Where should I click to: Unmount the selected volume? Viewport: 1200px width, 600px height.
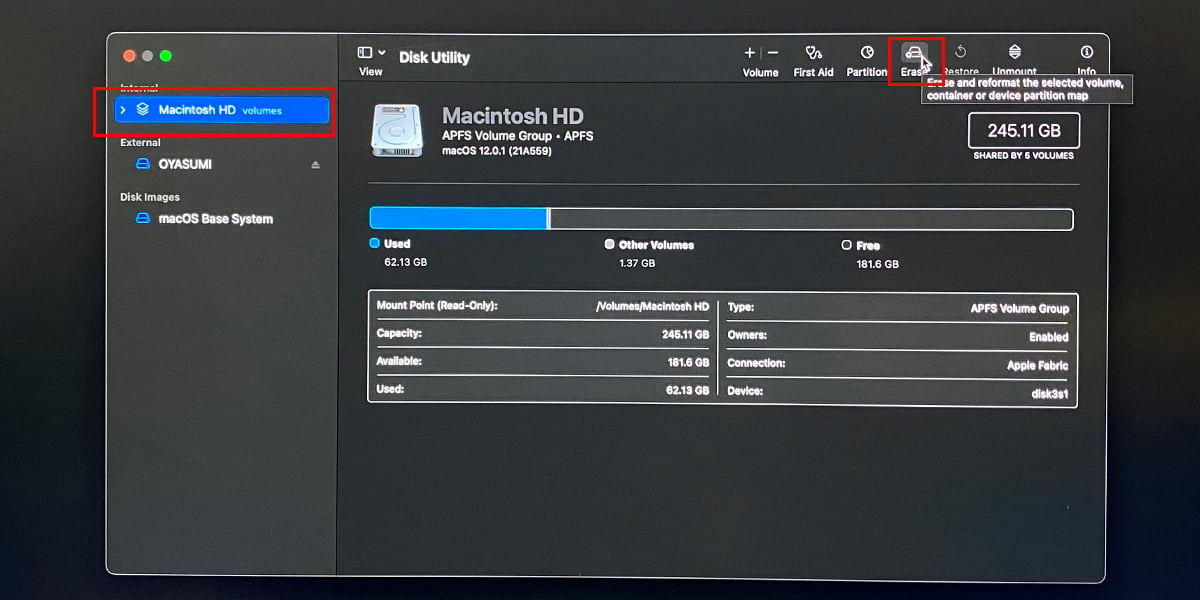pyautogui.click(x=1014, y=54)
